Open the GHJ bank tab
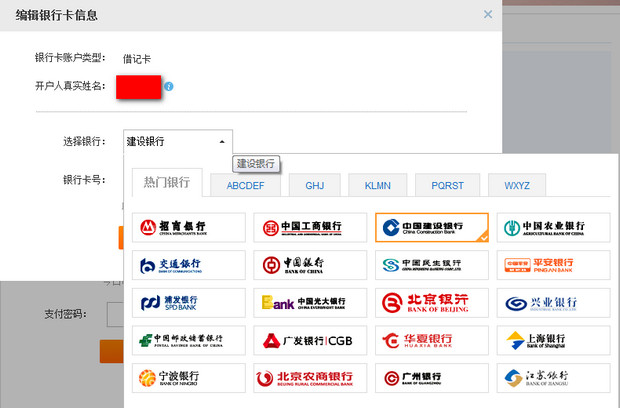The height and width of the screenshot is (408, 620). 315,185
